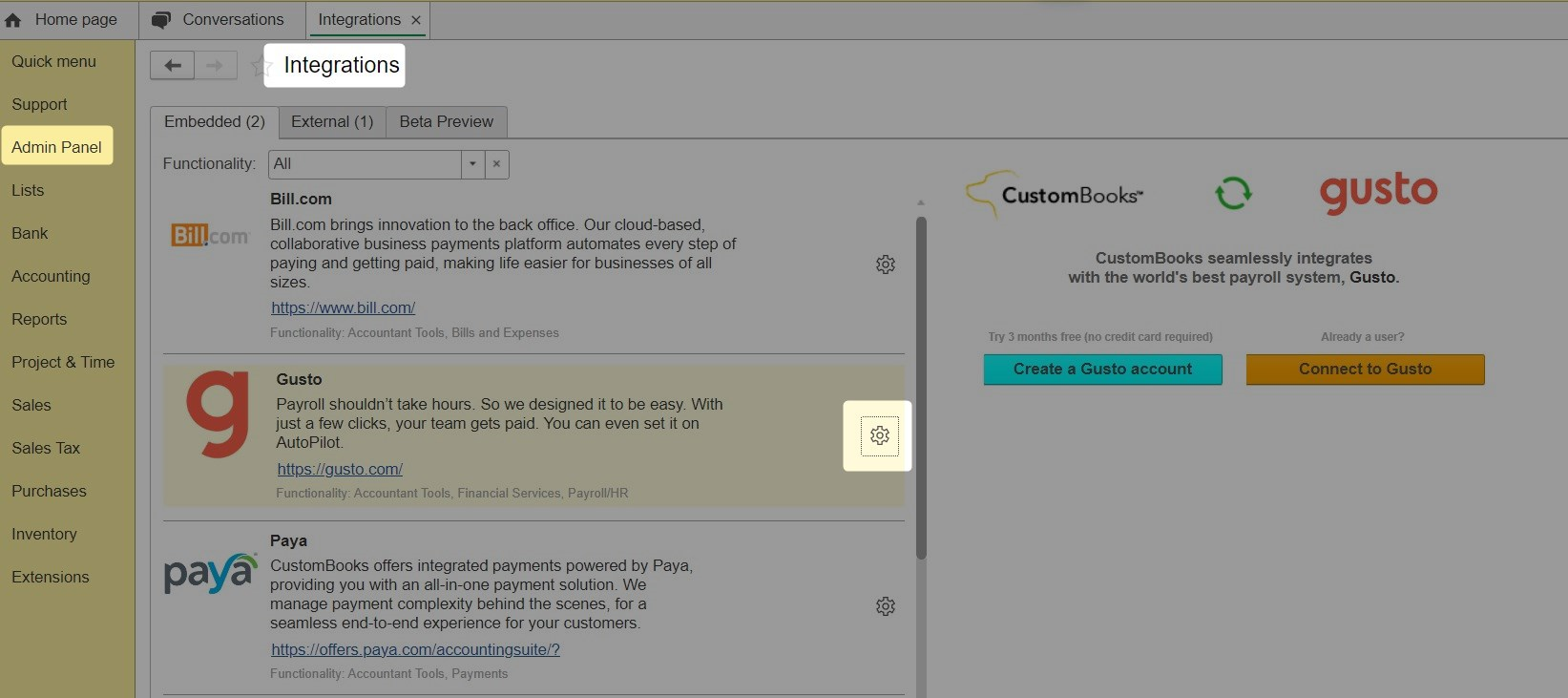Close the Integrations tab

pos(416,20)
